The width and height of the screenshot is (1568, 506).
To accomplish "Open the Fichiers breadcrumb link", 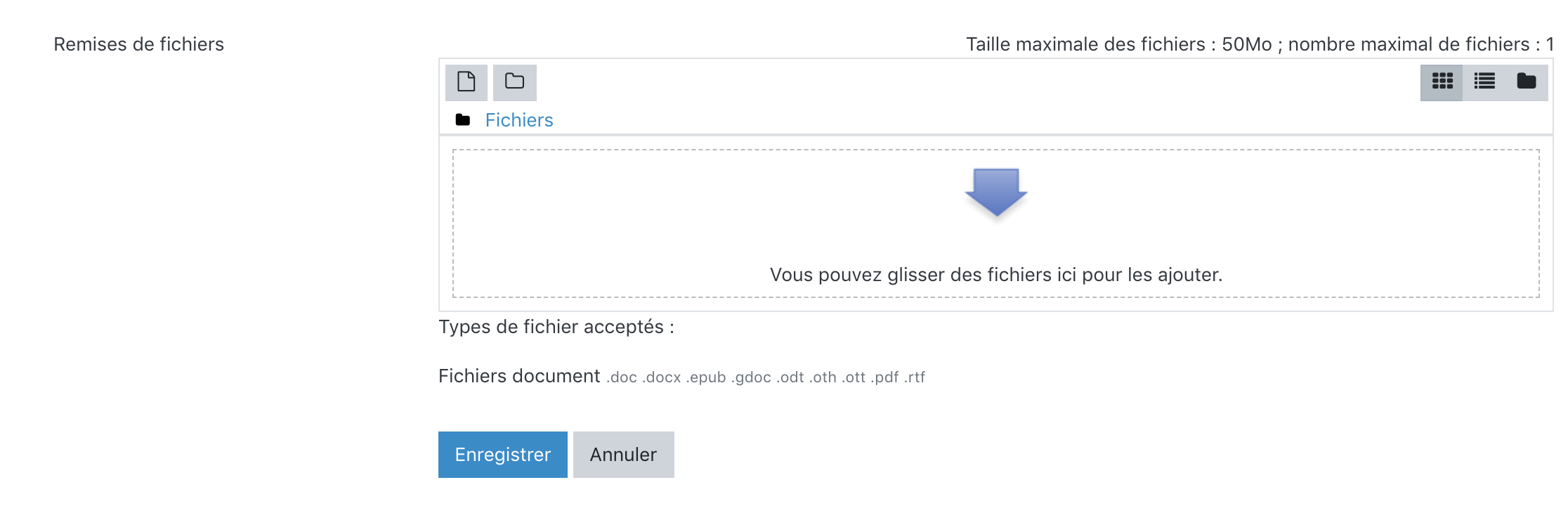I will pyautogui.click(x=518, y=120).
